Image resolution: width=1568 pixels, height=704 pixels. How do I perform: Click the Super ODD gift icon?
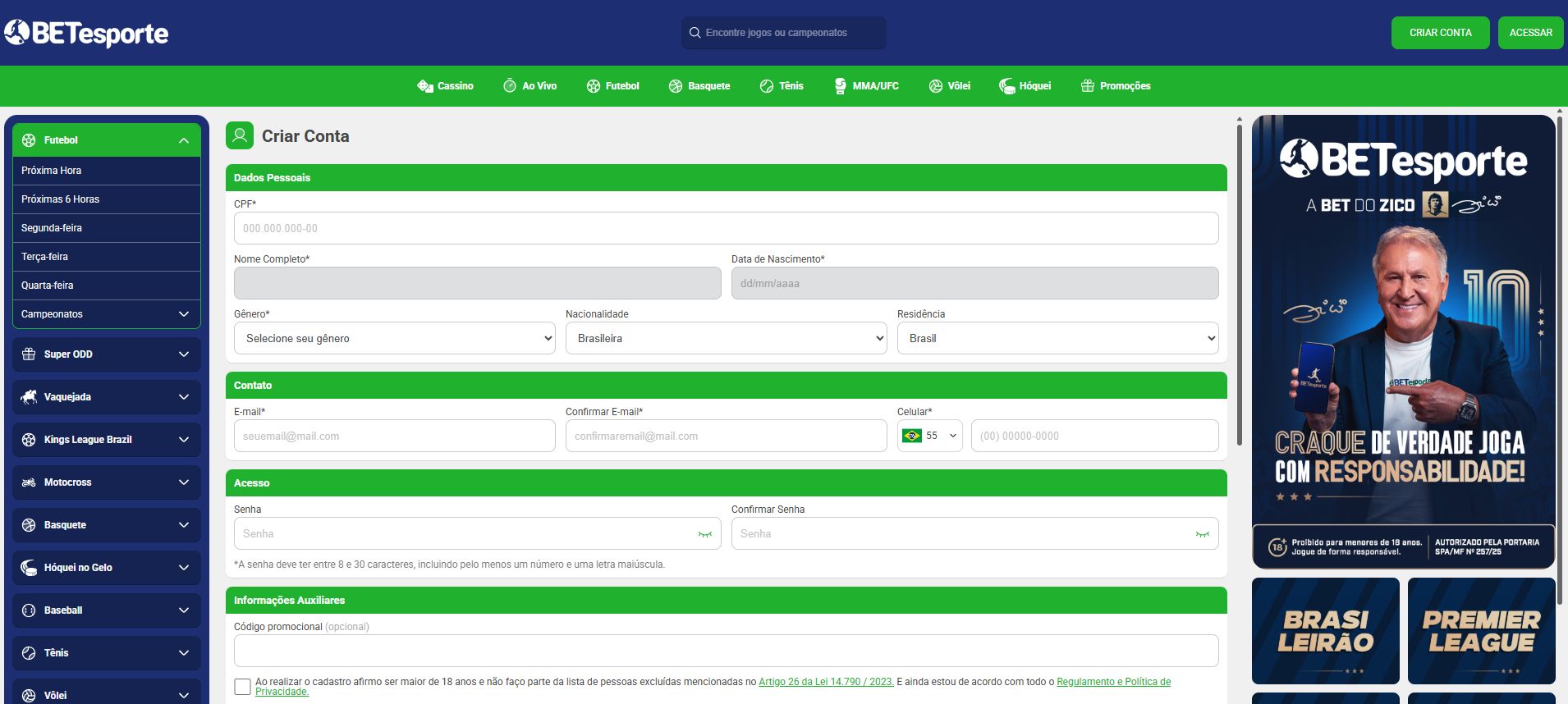pyautogui.click(x=29, y=354)
